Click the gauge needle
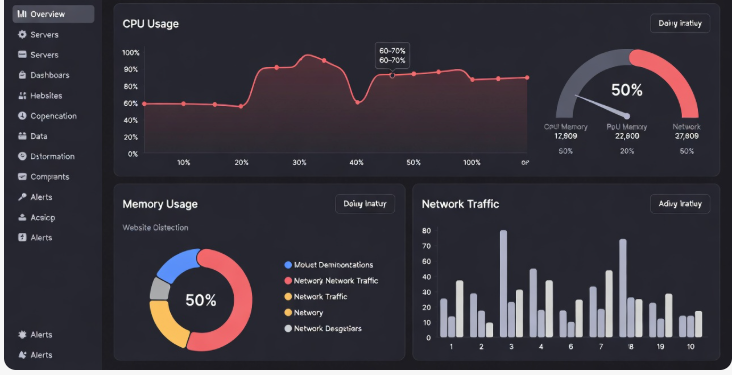This screenshot has width=732, height=375. [x=602, y=106]
